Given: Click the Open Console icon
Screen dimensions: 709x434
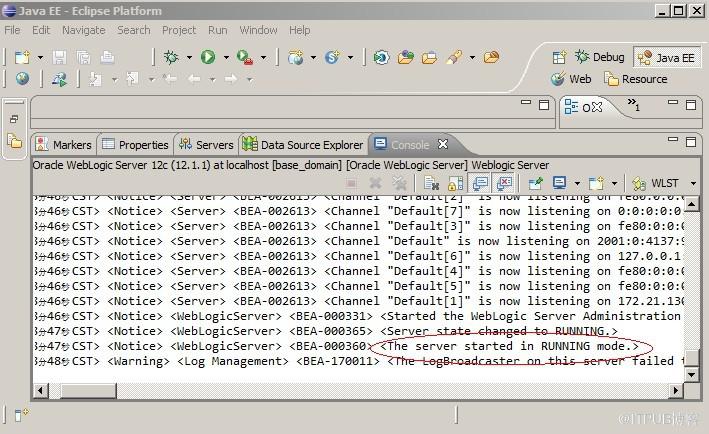Looking at the screenshot, I should (x=596, y=183).
